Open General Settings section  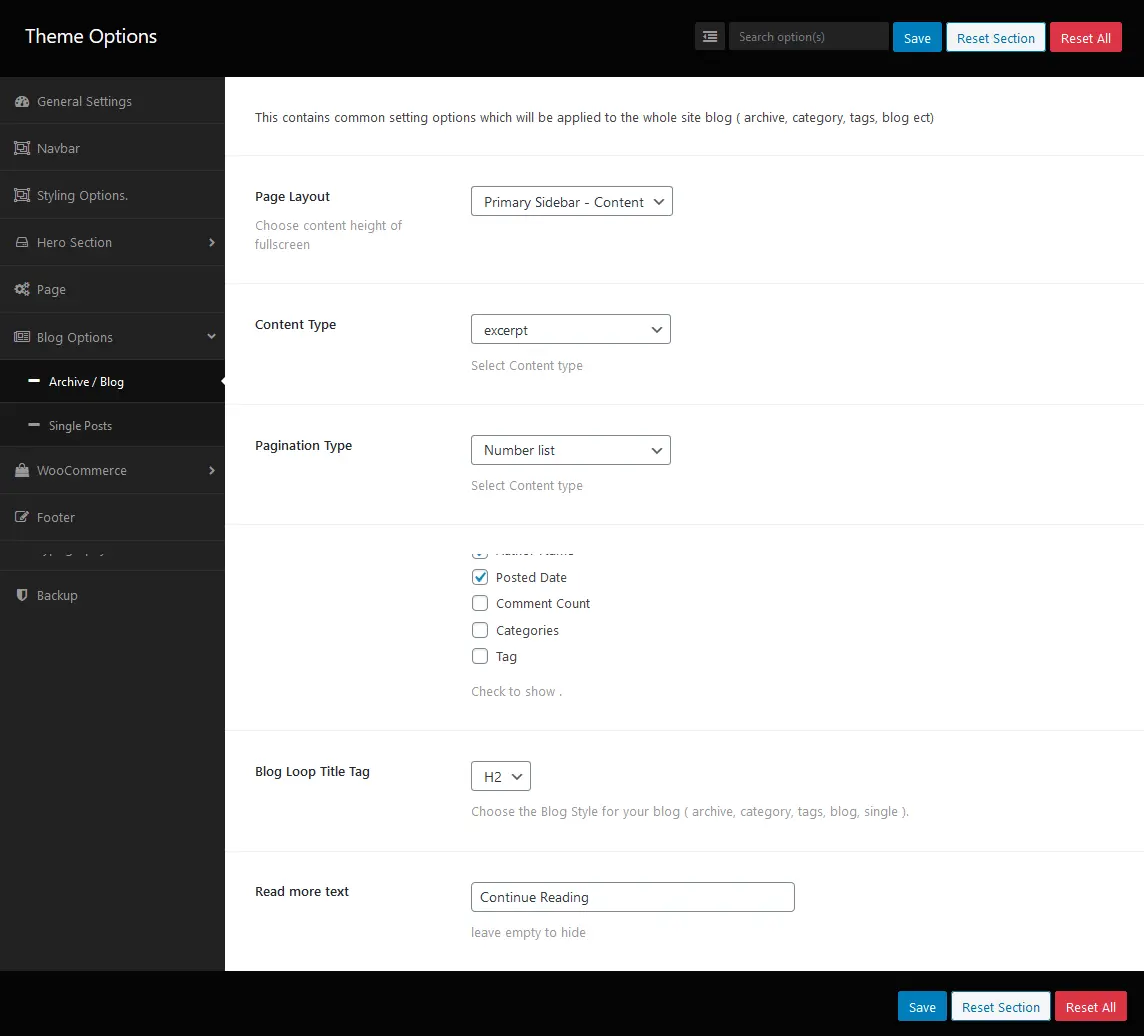[112, 101]
